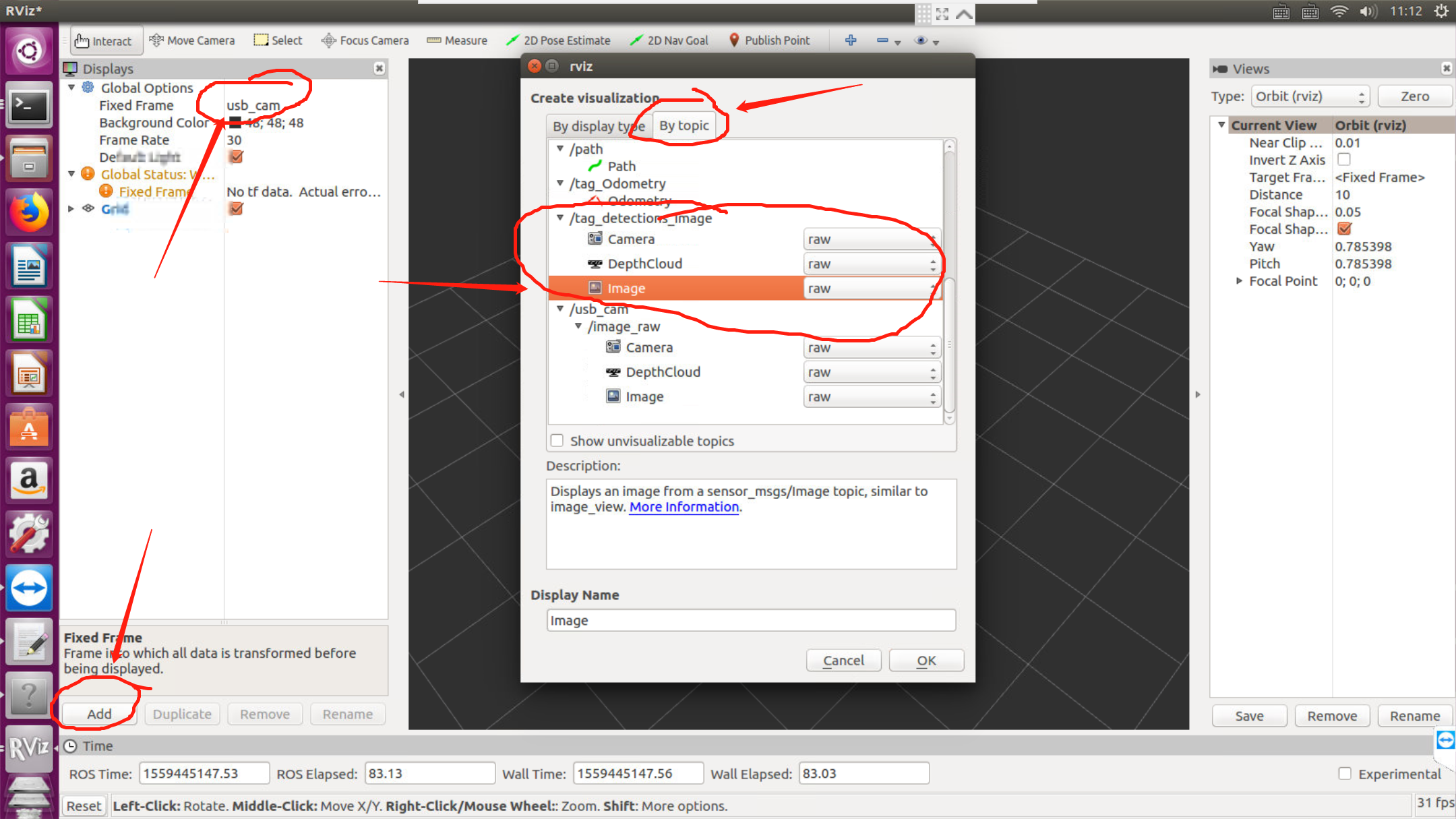This screenshot has height=819, width=1456.
Task: Open Firefox from the dock
Action: 28,212
